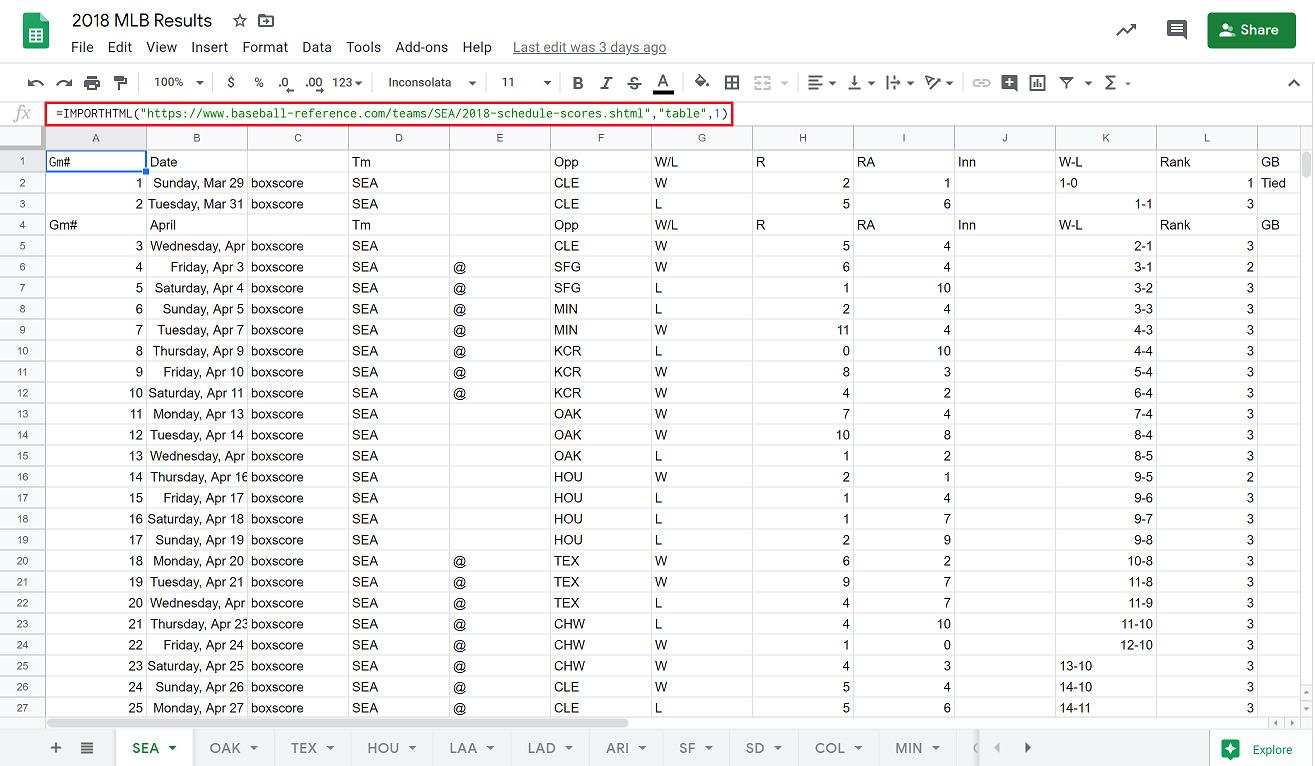Switch to the LAA sheet tab
This screenshot has height=766, width=1315.
(472, 748)
